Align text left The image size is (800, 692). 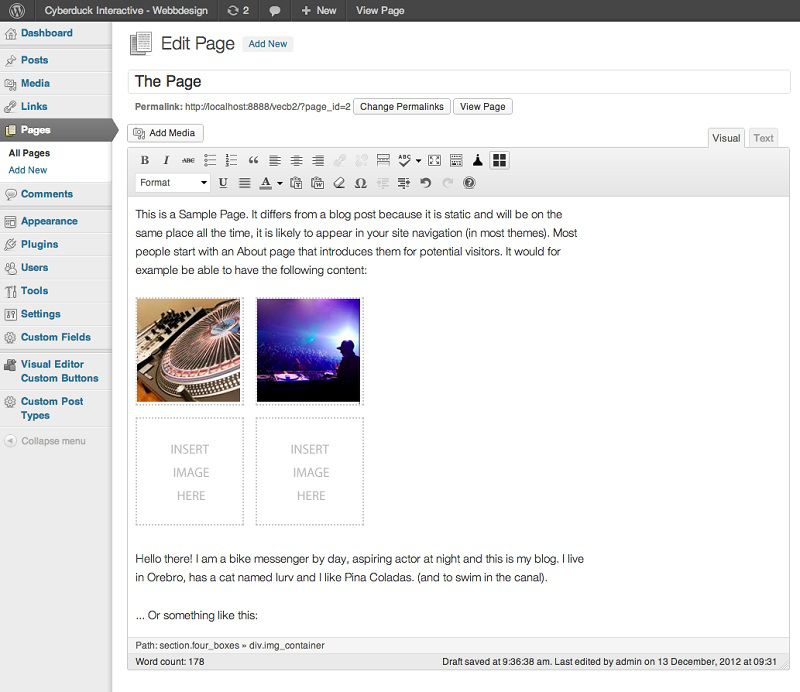pyautogui.click(x=275, y=160)
